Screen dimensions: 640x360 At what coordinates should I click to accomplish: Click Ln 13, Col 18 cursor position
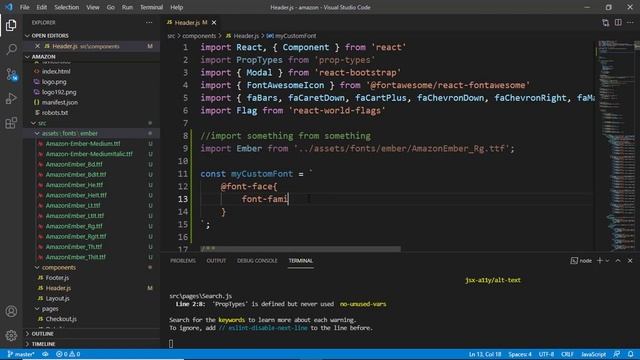(485, 354)
